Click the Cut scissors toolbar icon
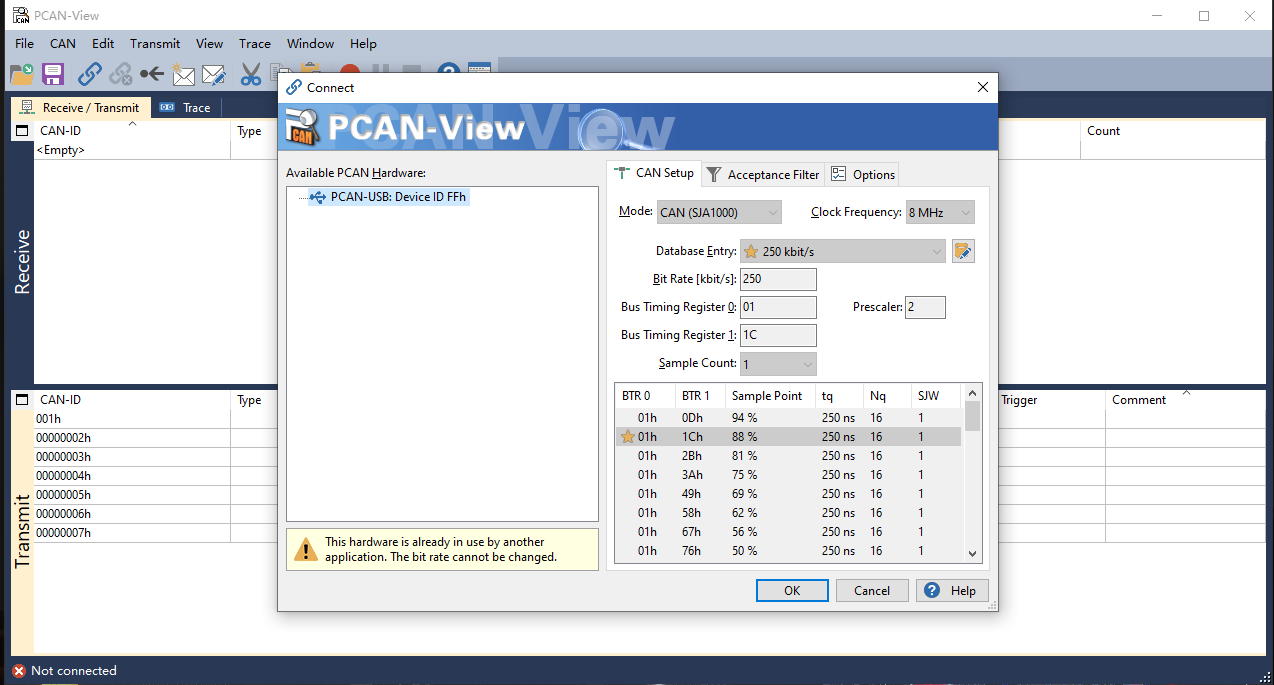Image resolution: width=1274 pixels, height=685 pixels. (x=250, y=74)
